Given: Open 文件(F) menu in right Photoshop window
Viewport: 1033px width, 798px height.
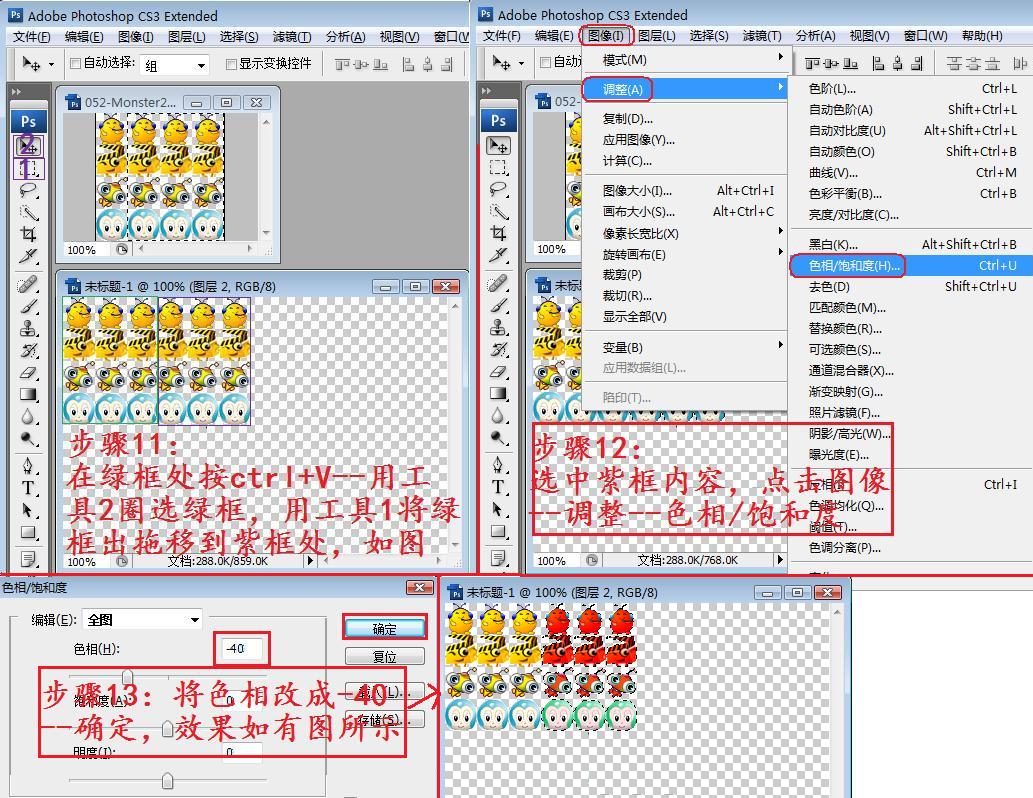Looking at the screenshot, I should pyautogui.click(x=501, y=36).
